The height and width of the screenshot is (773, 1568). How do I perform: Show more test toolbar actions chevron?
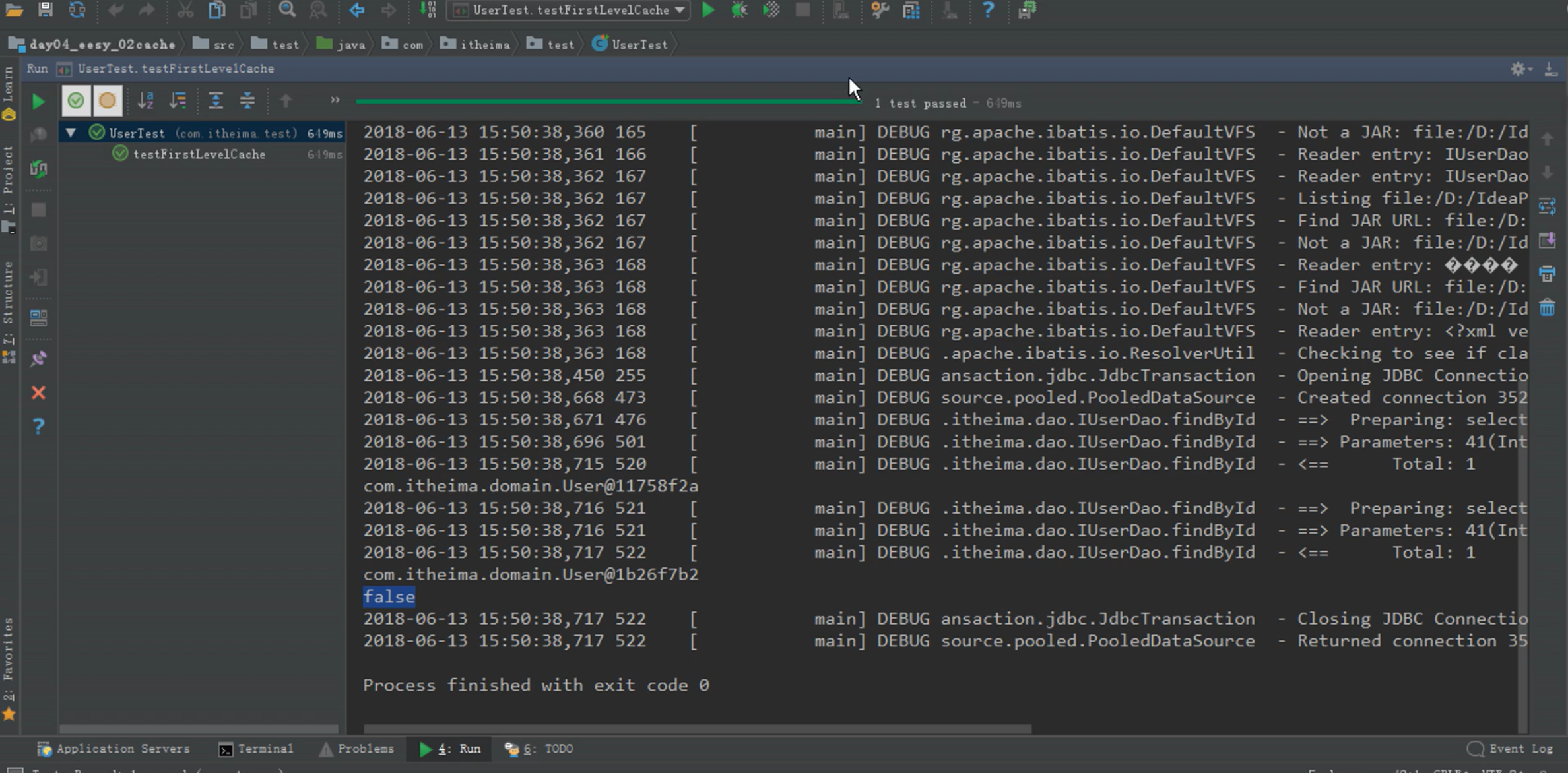coord(335,100)
